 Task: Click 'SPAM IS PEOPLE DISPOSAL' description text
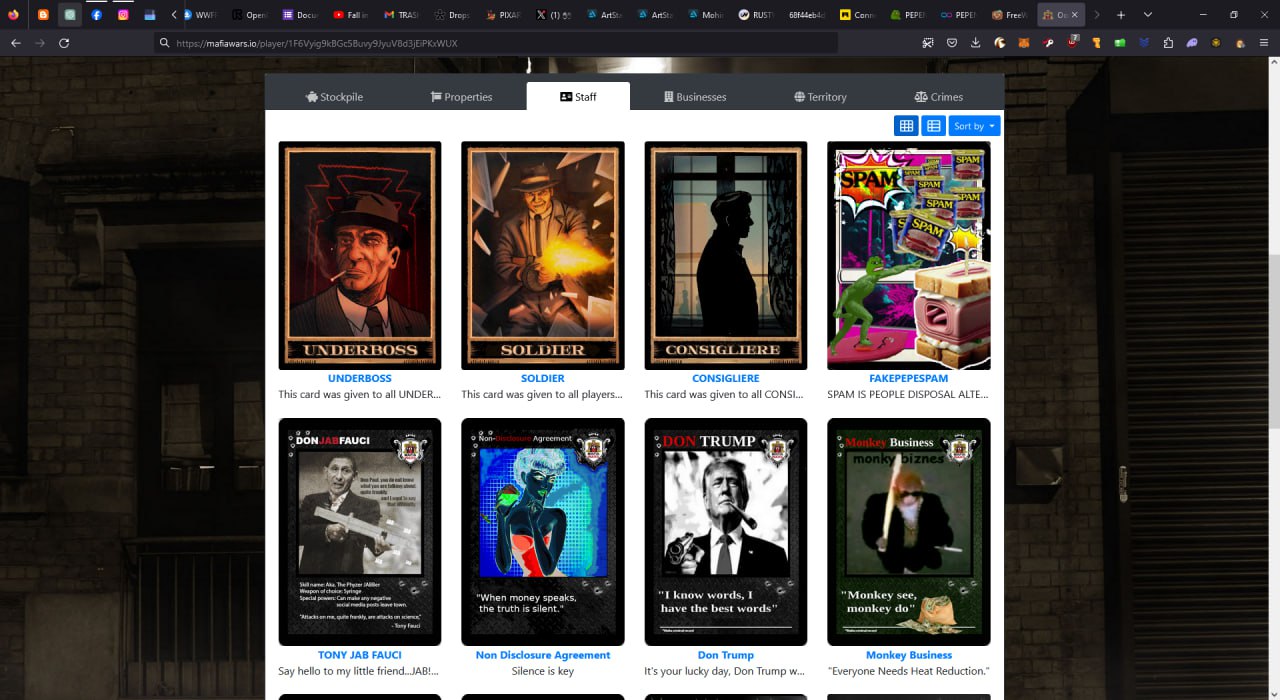[909, 395]
